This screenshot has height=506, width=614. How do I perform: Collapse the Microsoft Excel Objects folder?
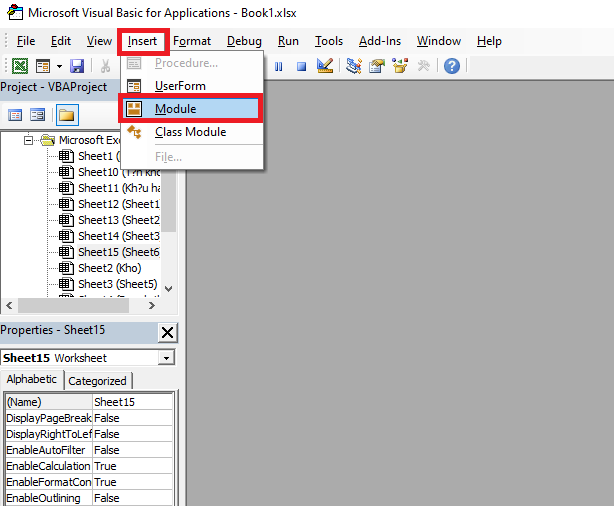[x=28, y=140]
